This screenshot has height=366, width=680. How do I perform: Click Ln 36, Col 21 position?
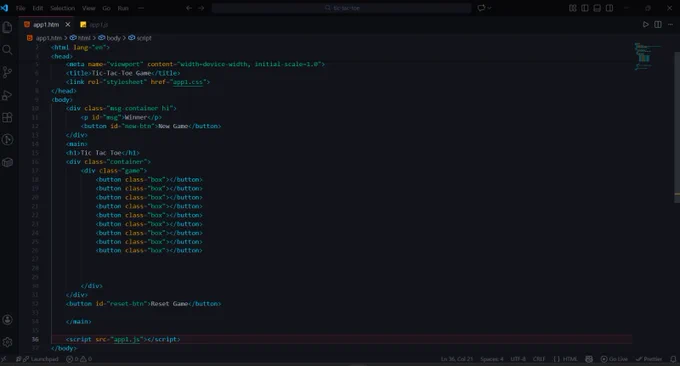pyautogui.click(x=457, y=359)
